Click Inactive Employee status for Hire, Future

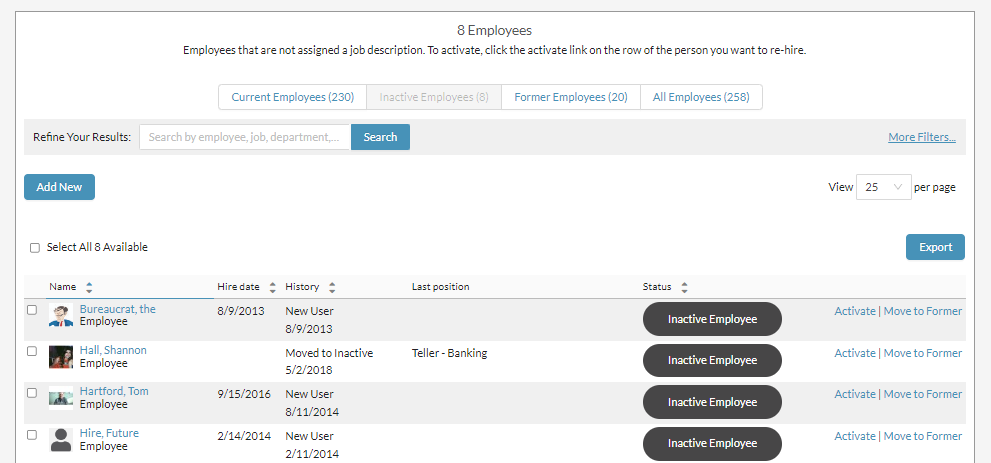click(x=712, y=443)
